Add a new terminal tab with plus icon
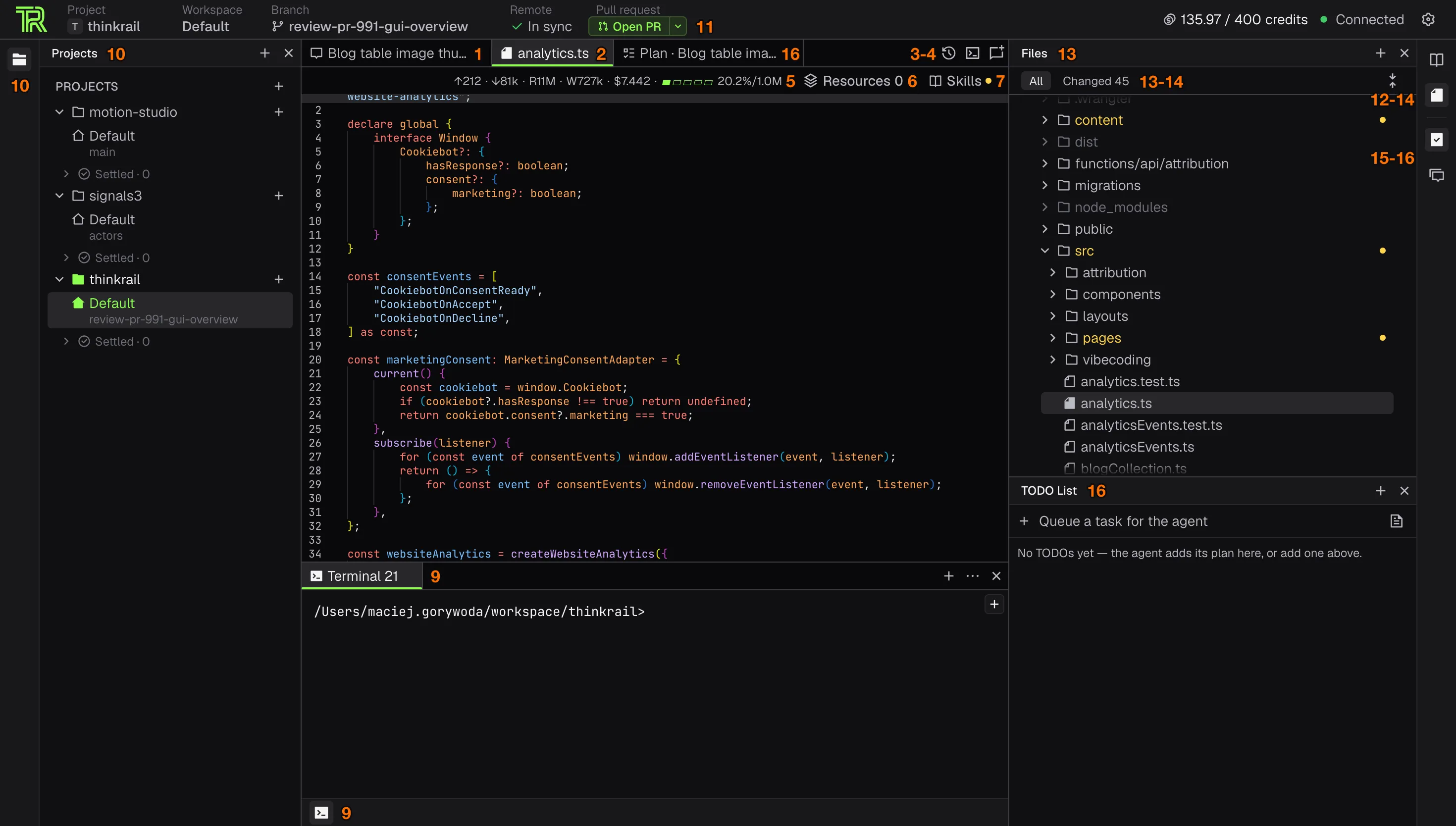Screen dimensions: 1456x826 948,576
